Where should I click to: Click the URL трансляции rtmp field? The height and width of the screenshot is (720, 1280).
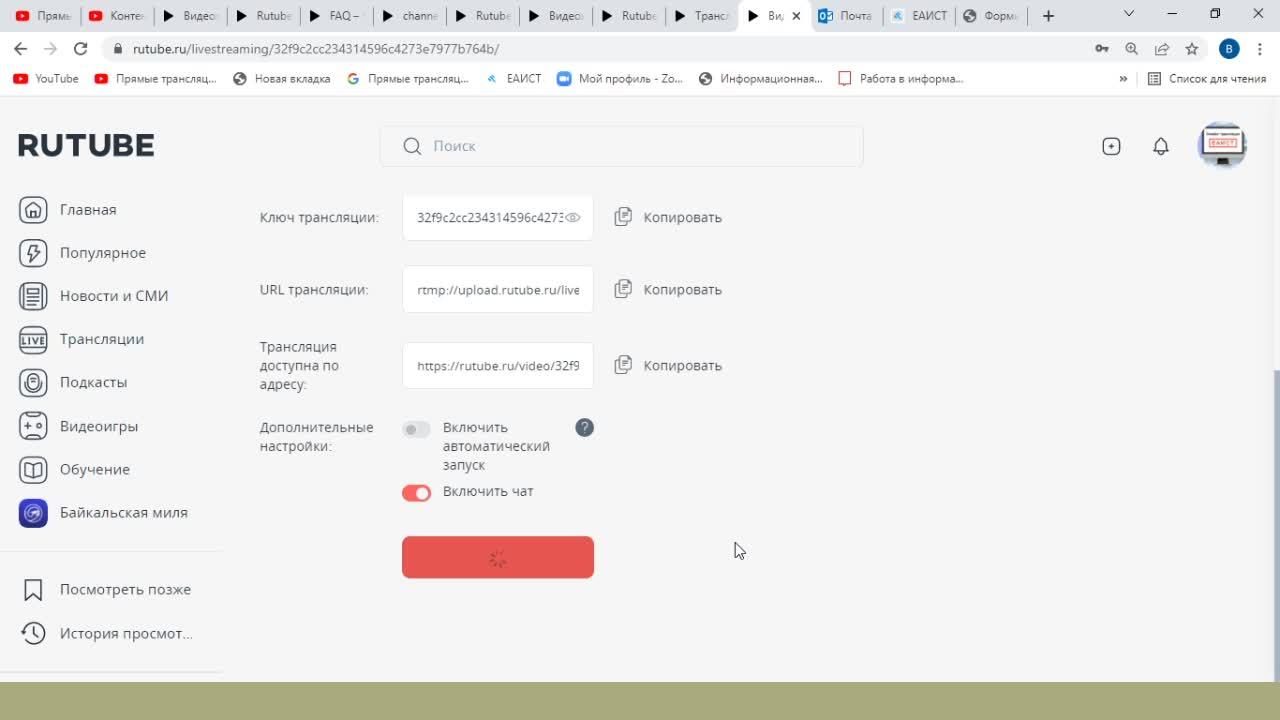pyautogui.click(x=498, y=289)
